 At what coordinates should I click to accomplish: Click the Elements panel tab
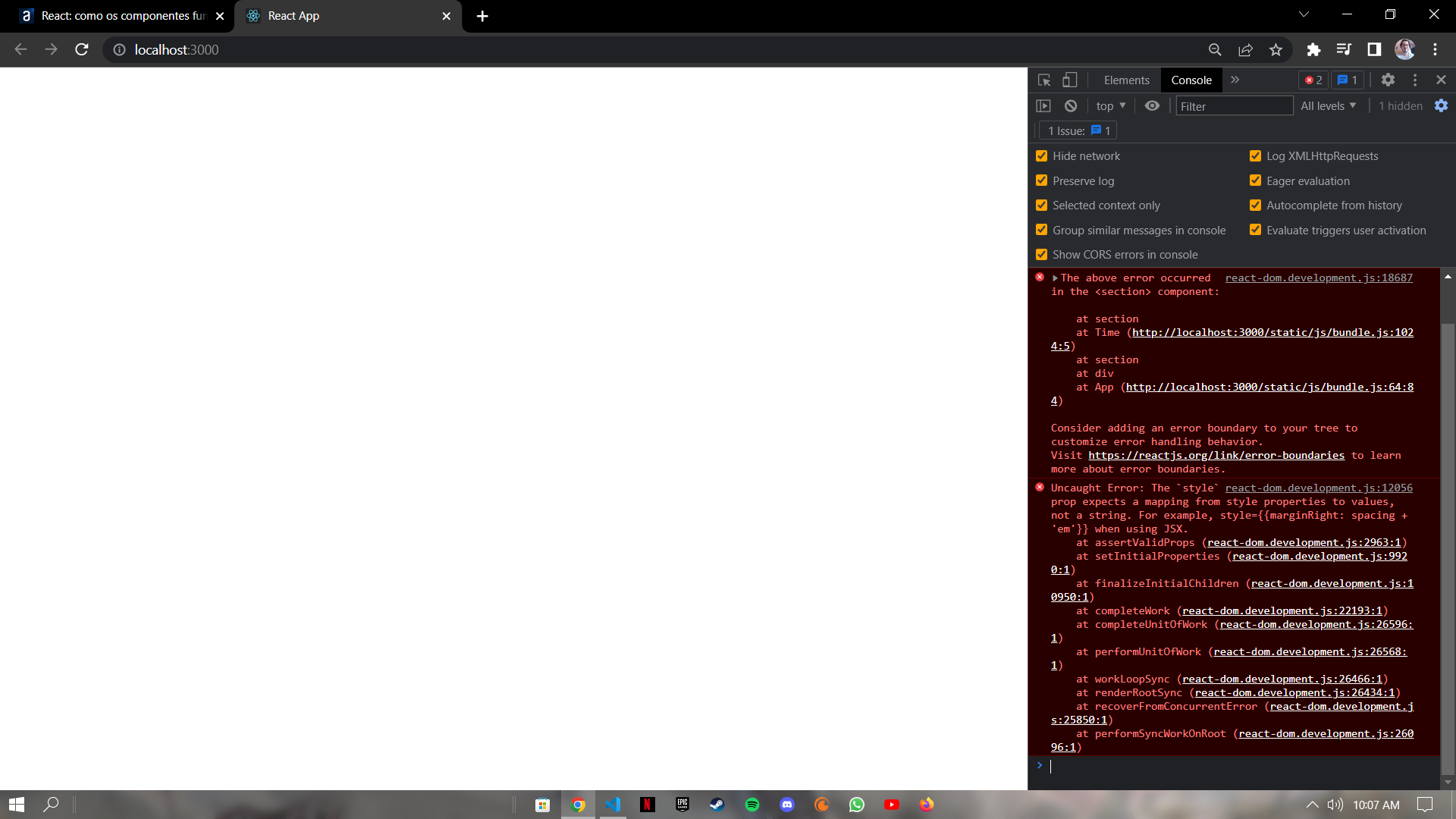point(1127,80)
